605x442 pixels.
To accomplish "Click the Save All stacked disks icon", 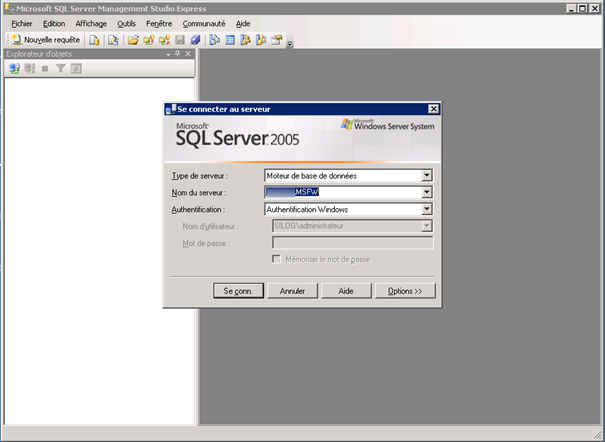I will click(195, 40).
